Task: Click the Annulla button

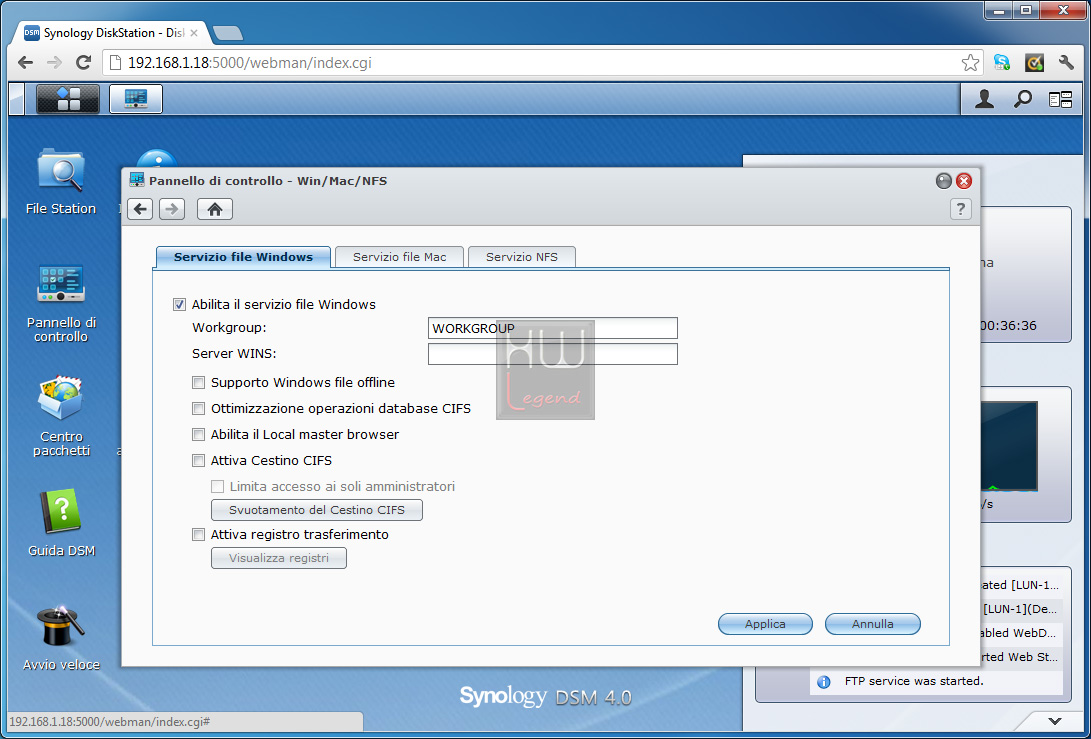Action: (873, 624)
